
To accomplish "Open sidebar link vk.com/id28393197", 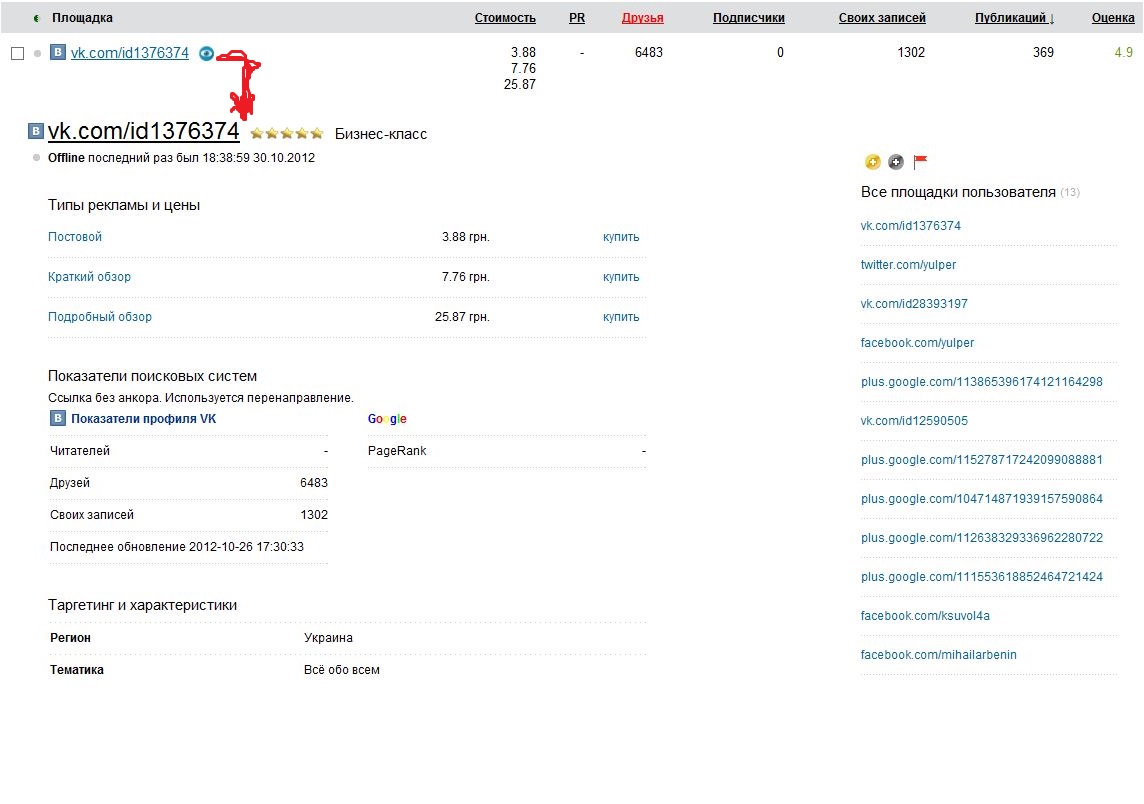I will coord(914,304).
